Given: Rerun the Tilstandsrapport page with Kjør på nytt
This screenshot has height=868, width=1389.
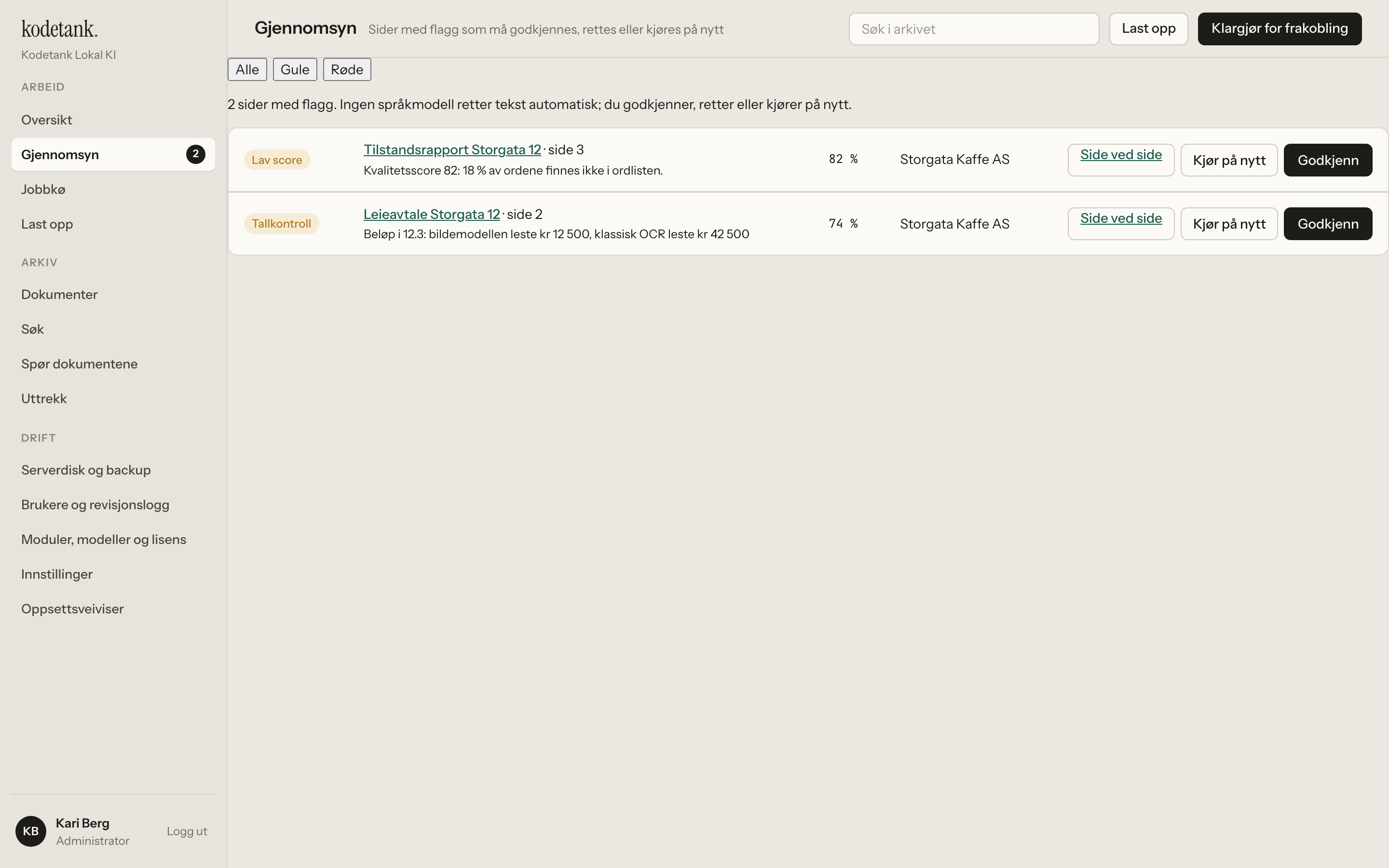Looking at the screenshot, I should pyautogui.click(x=1229, y=160).
